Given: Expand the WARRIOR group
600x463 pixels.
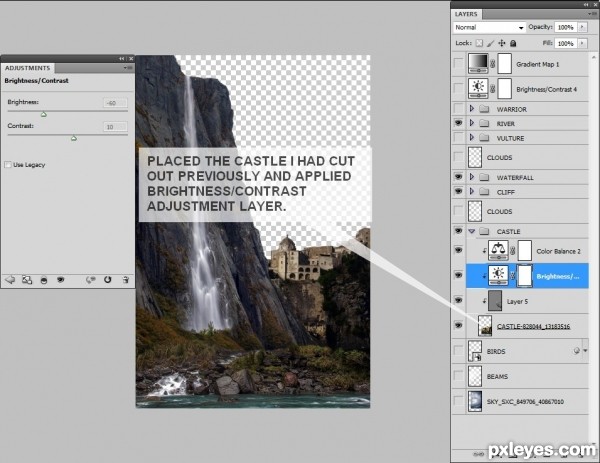Looking at the screenshot, I should click(x=472, y=109).
